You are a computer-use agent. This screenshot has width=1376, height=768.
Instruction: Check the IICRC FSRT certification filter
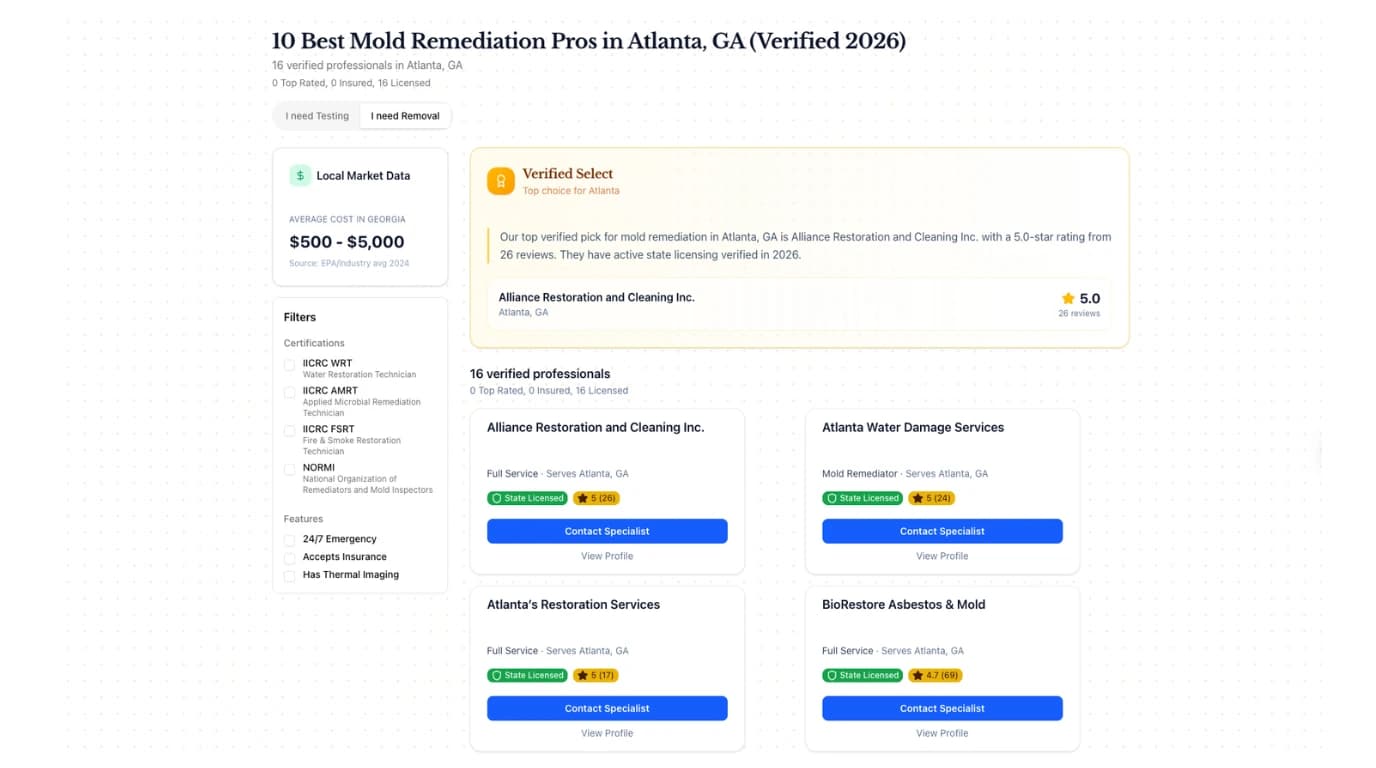289,431
